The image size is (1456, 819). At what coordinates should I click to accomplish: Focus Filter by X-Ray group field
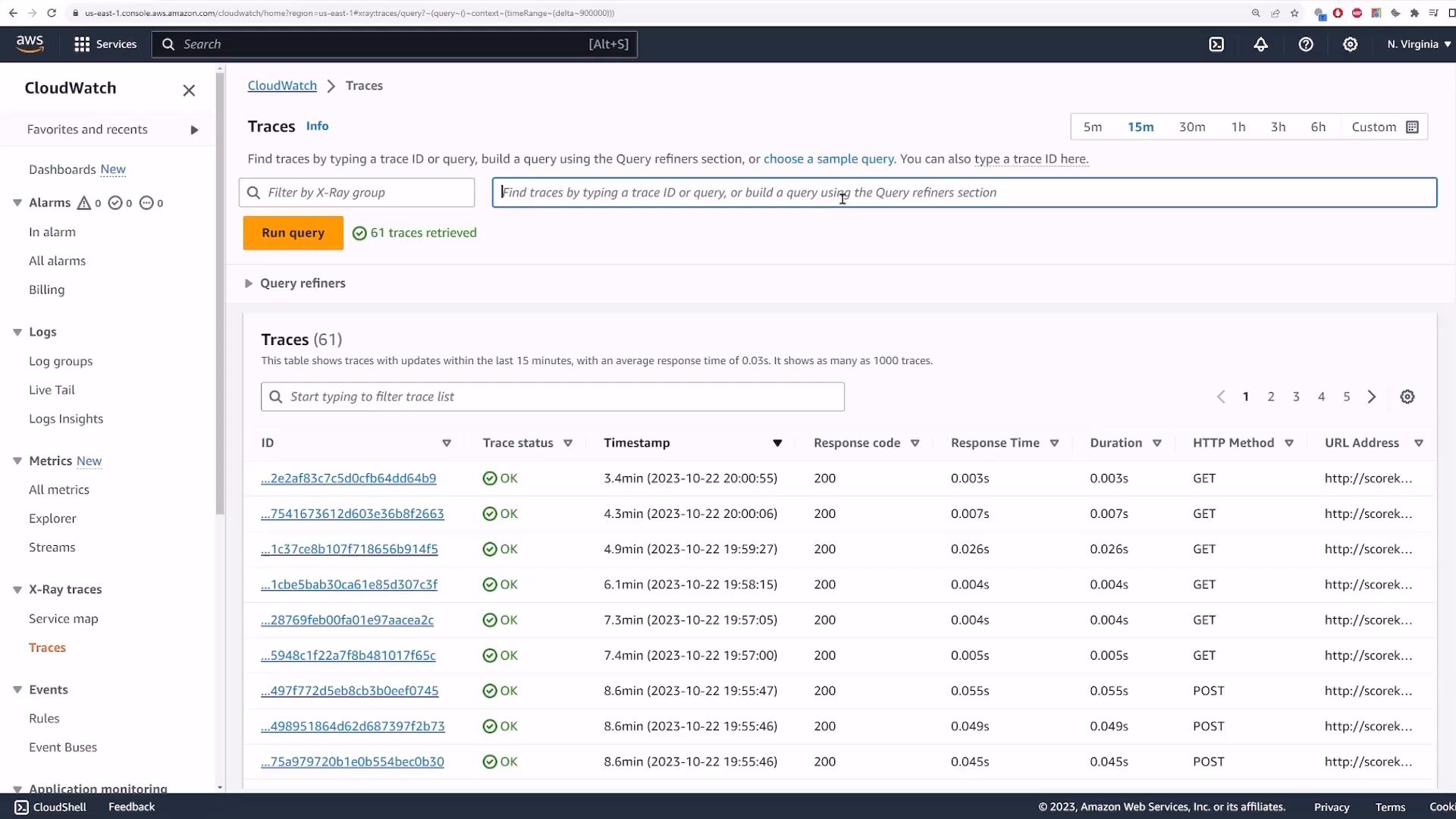coord(356,193)
